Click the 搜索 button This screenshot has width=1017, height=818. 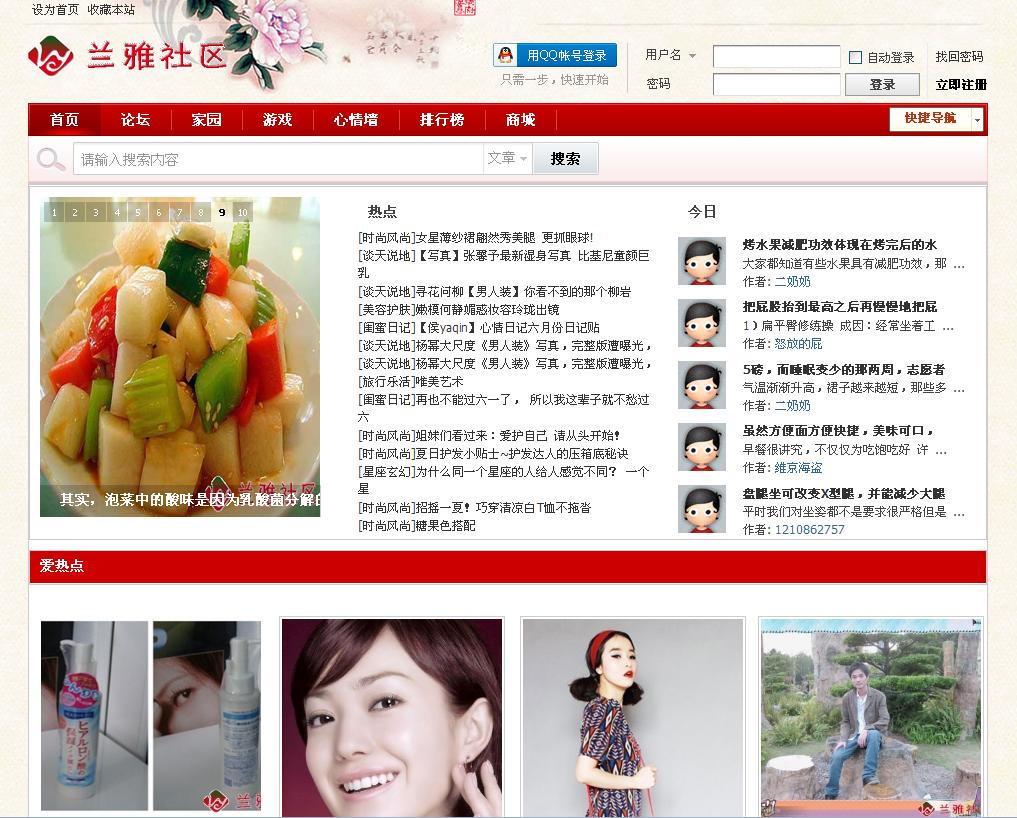(x=565, y=159)
